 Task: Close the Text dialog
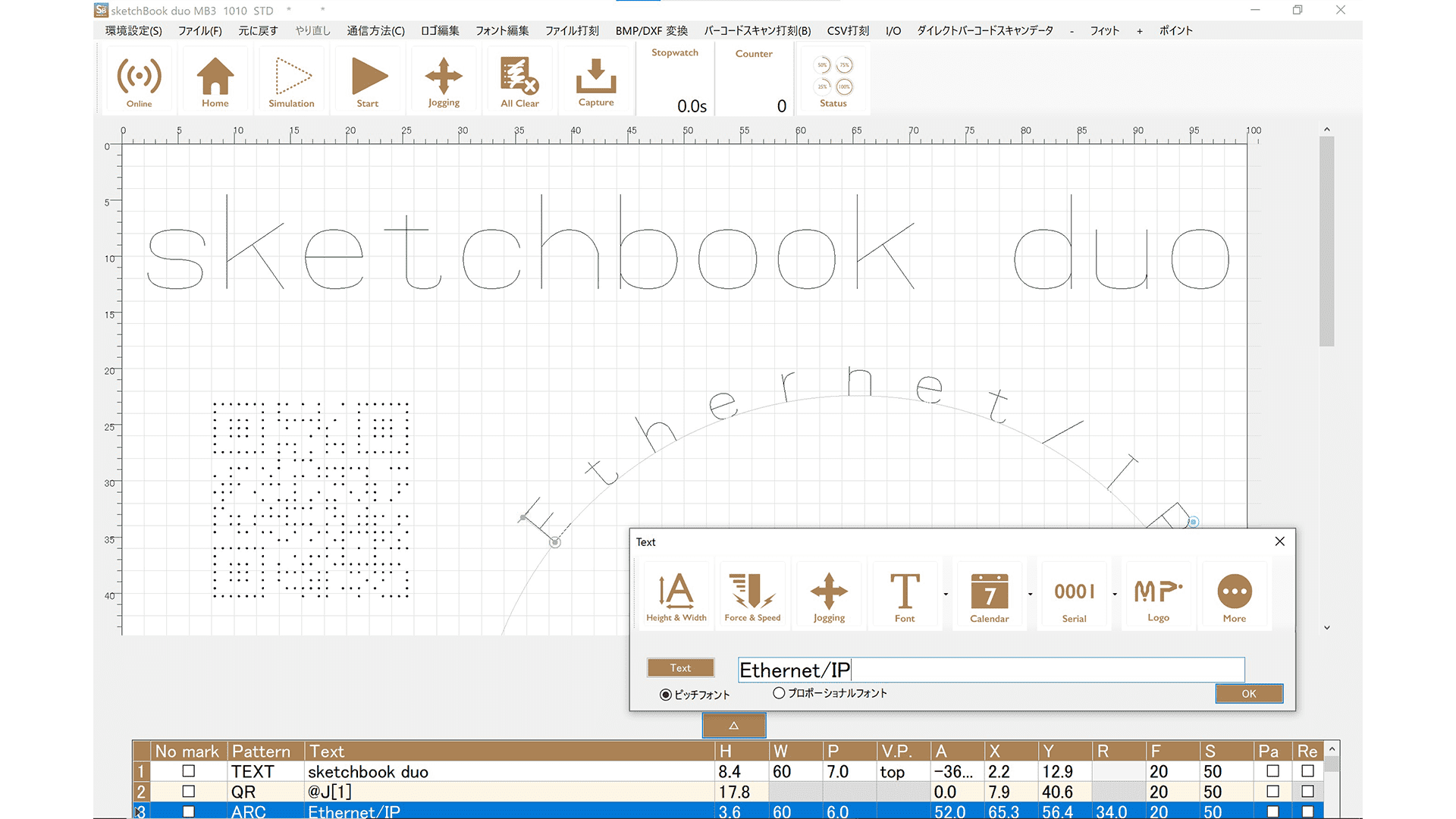pyautogui.click(x=1280, y=541)
